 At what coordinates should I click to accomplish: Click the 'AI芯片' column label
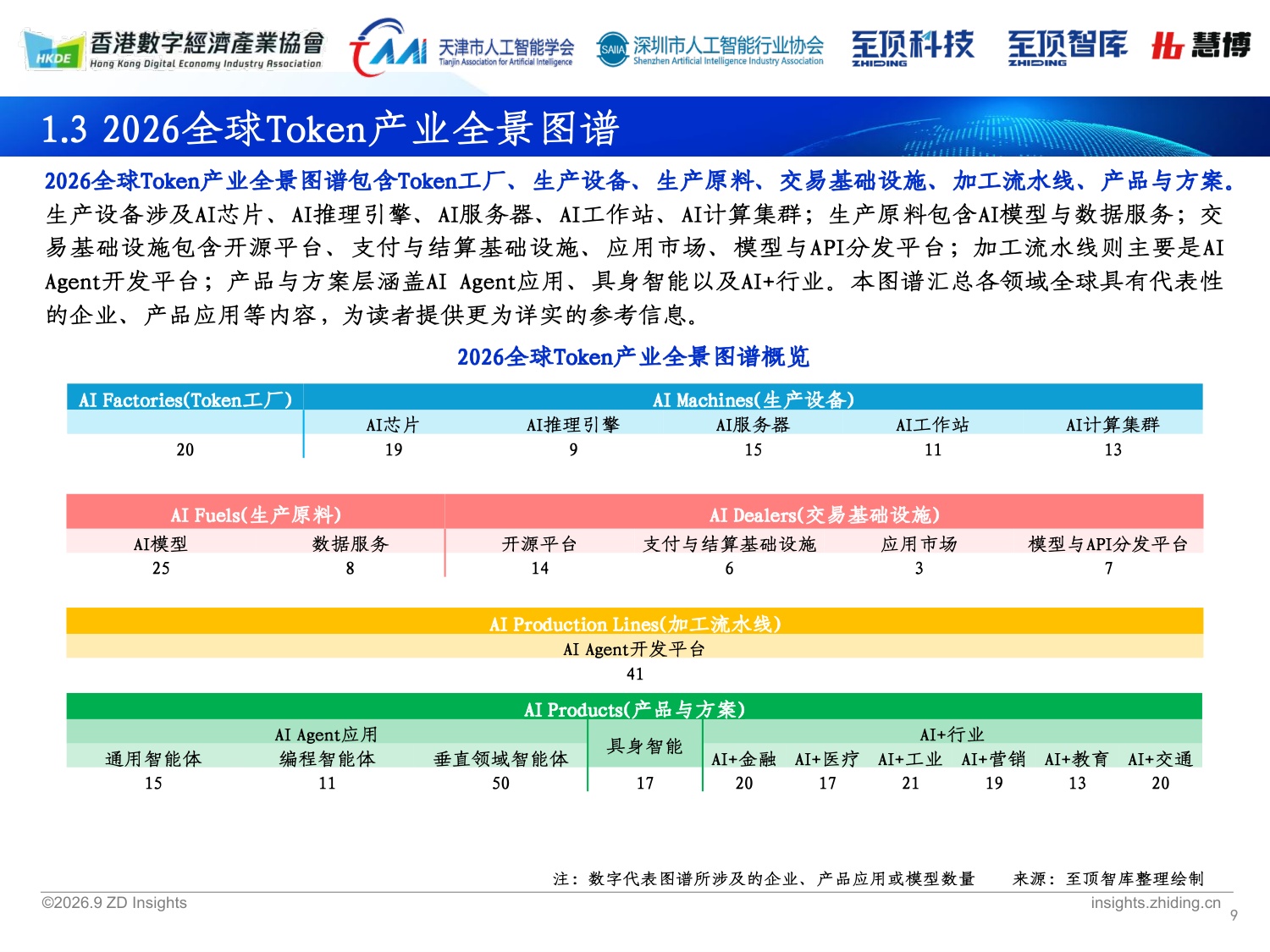click(x=393, y=425)
